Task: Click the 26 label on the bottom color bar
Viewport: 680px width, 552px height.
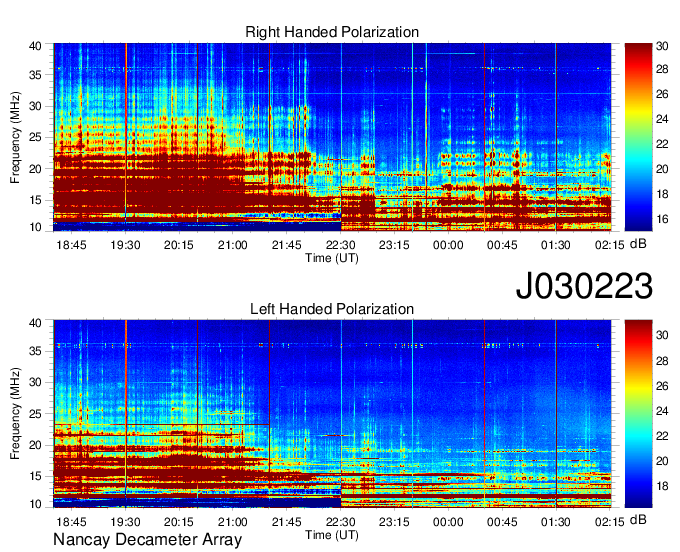Action: tap(662, 386)
